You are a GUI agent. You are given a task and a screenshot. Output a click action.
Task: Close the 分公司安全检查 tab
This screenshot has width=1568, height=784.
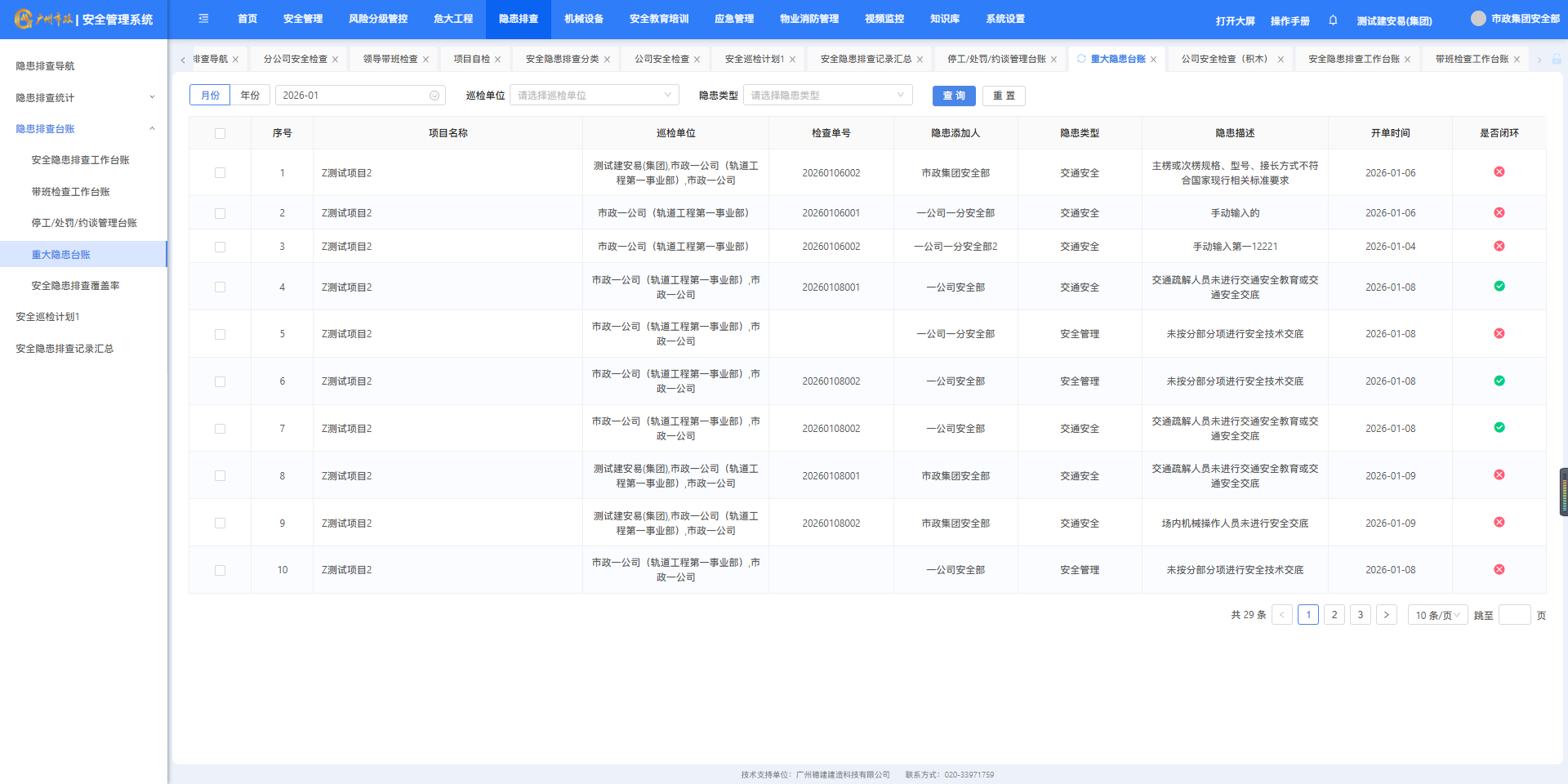(x=335, y=60)
